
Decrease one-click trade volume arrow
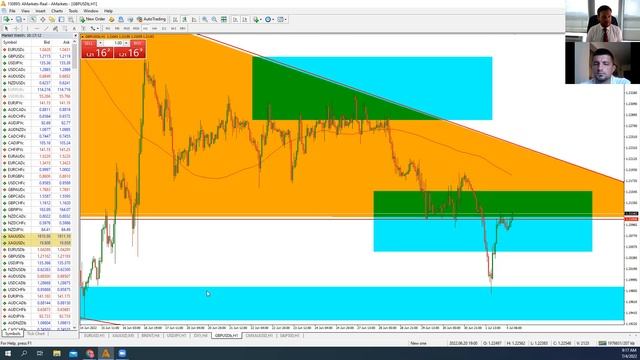pyautogui.click(x=100, y=43)
